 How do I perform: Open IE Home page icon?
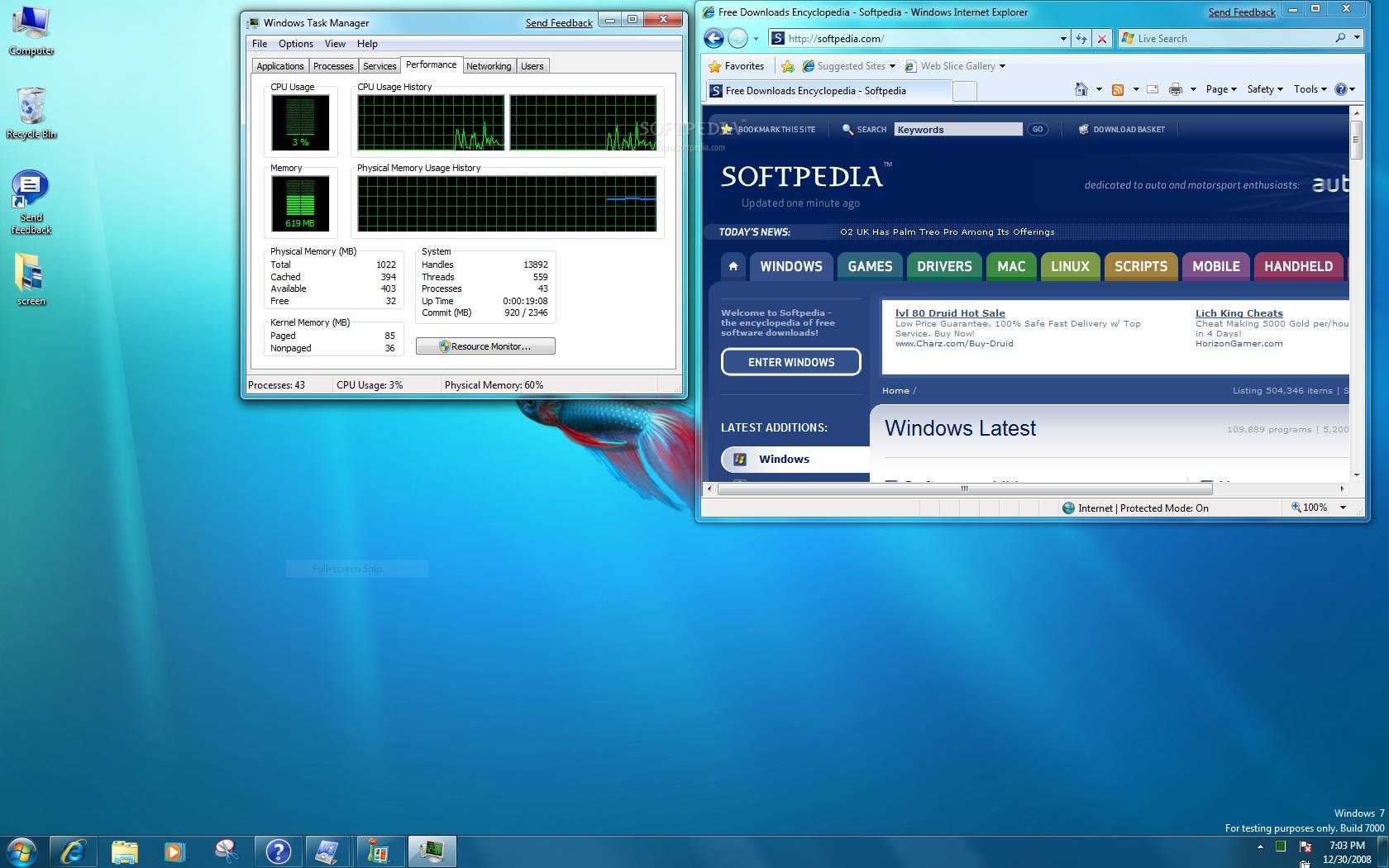click(x=1081, y=89)
